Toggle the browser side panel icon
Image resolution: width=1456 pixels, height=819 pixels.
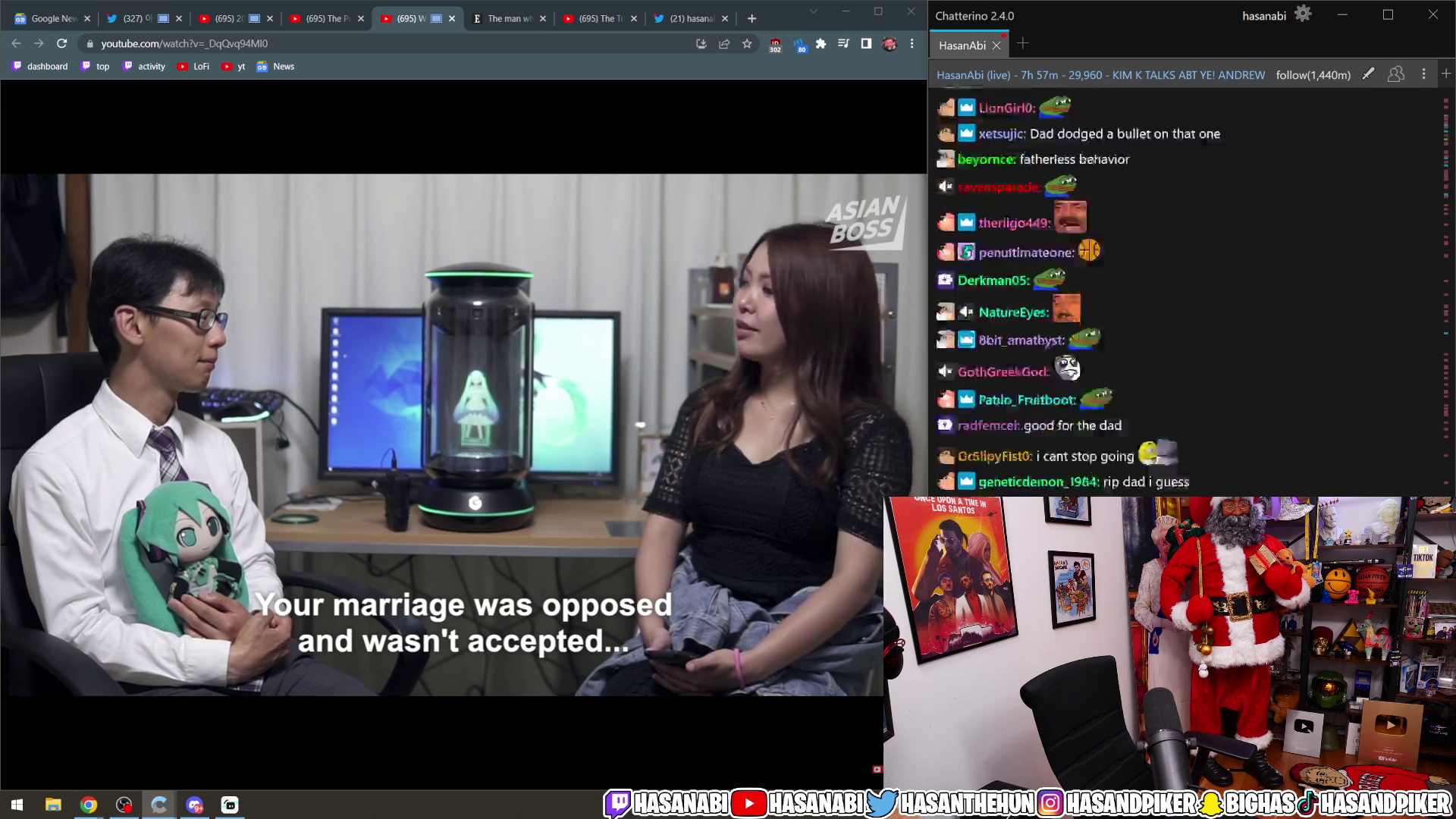point(864,44)
